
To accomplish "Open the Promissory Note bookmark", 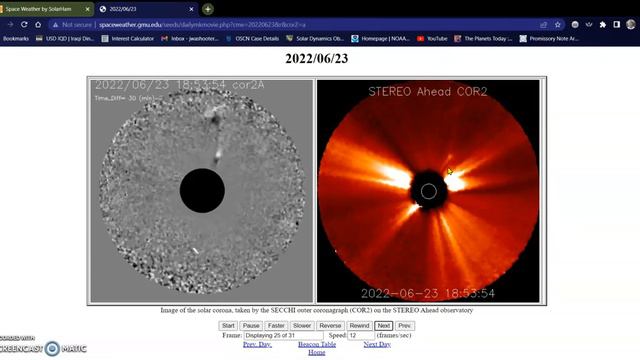I will coord(549,38).
